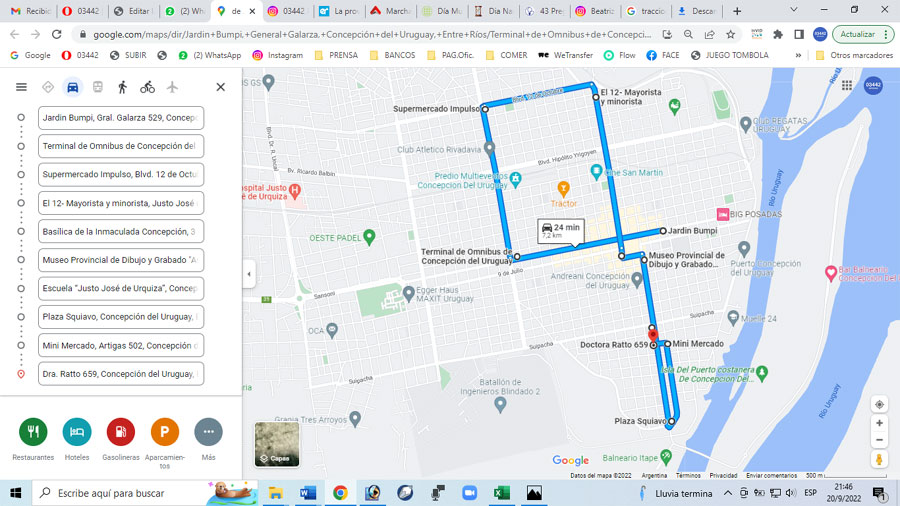The width and height of the screenshot is (900, 506).
Task: Open the Google Maps hamburger menu
Action: [21, 87]
